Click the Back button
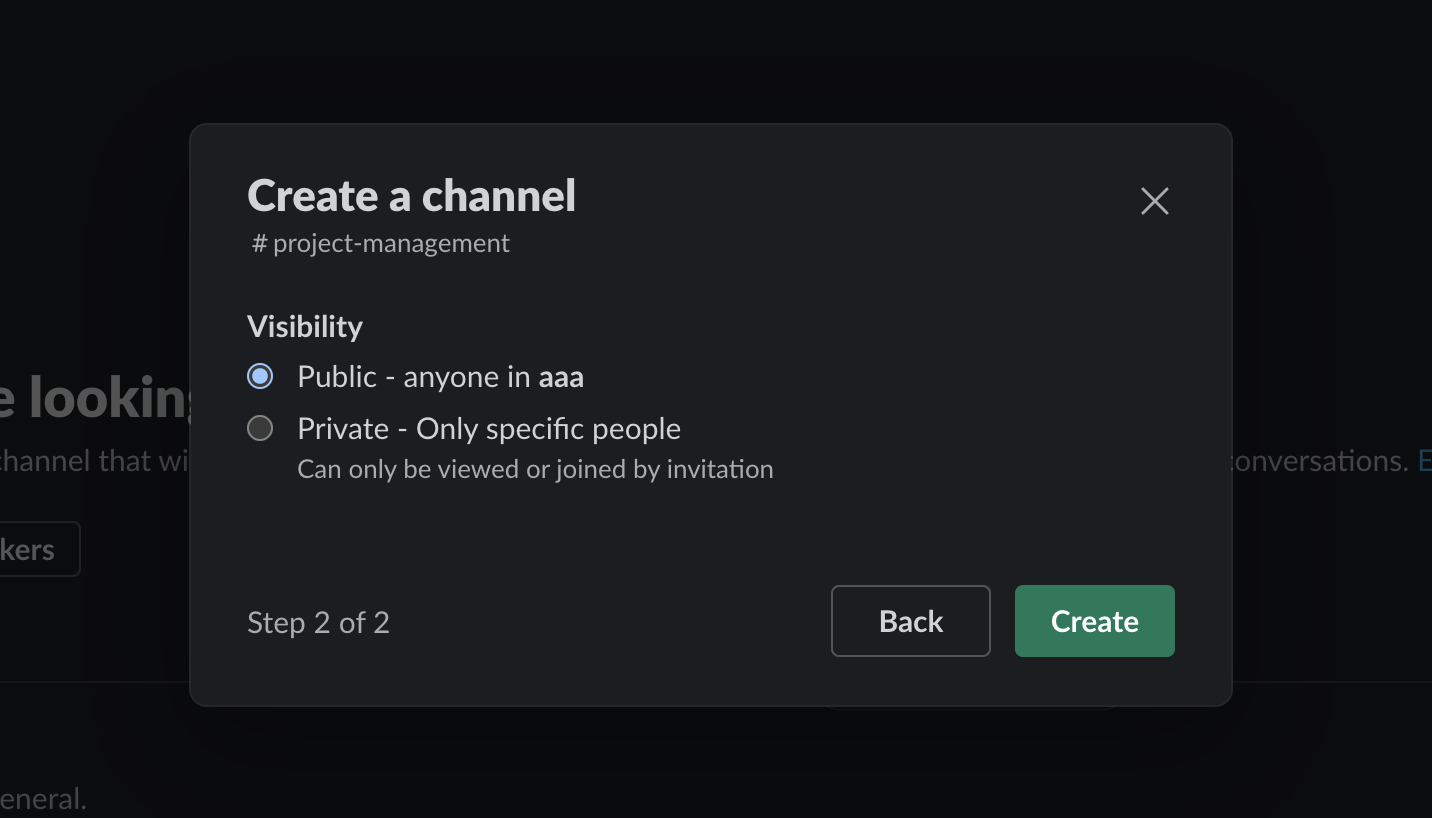Screen dimensions: 1432x818 click(910, 621)
